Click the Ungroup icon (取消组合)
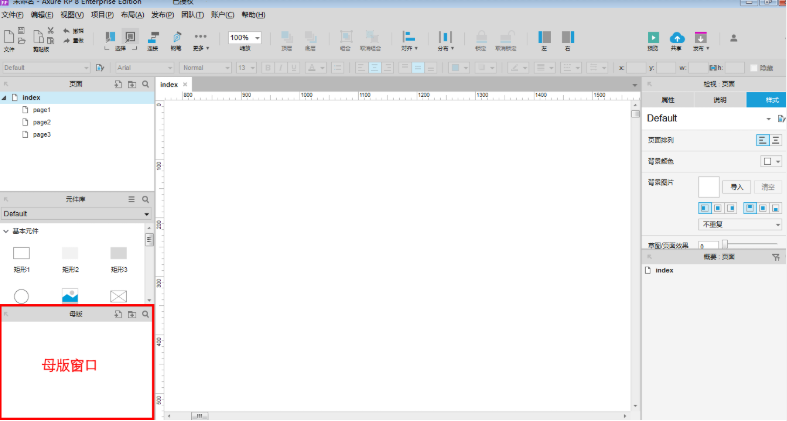This screenshot has height=421, width=787. (371, 41)
